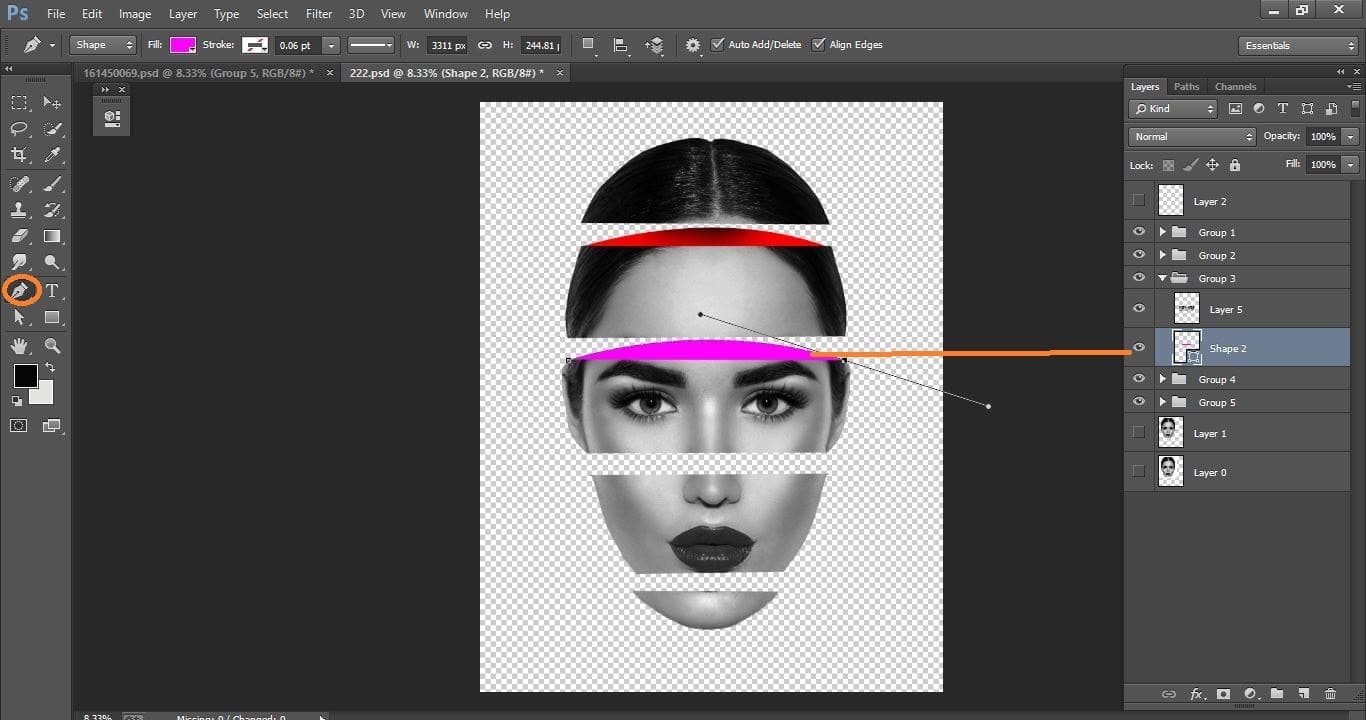Toggle visibility of Layer 2

[x=1138, y=200]
